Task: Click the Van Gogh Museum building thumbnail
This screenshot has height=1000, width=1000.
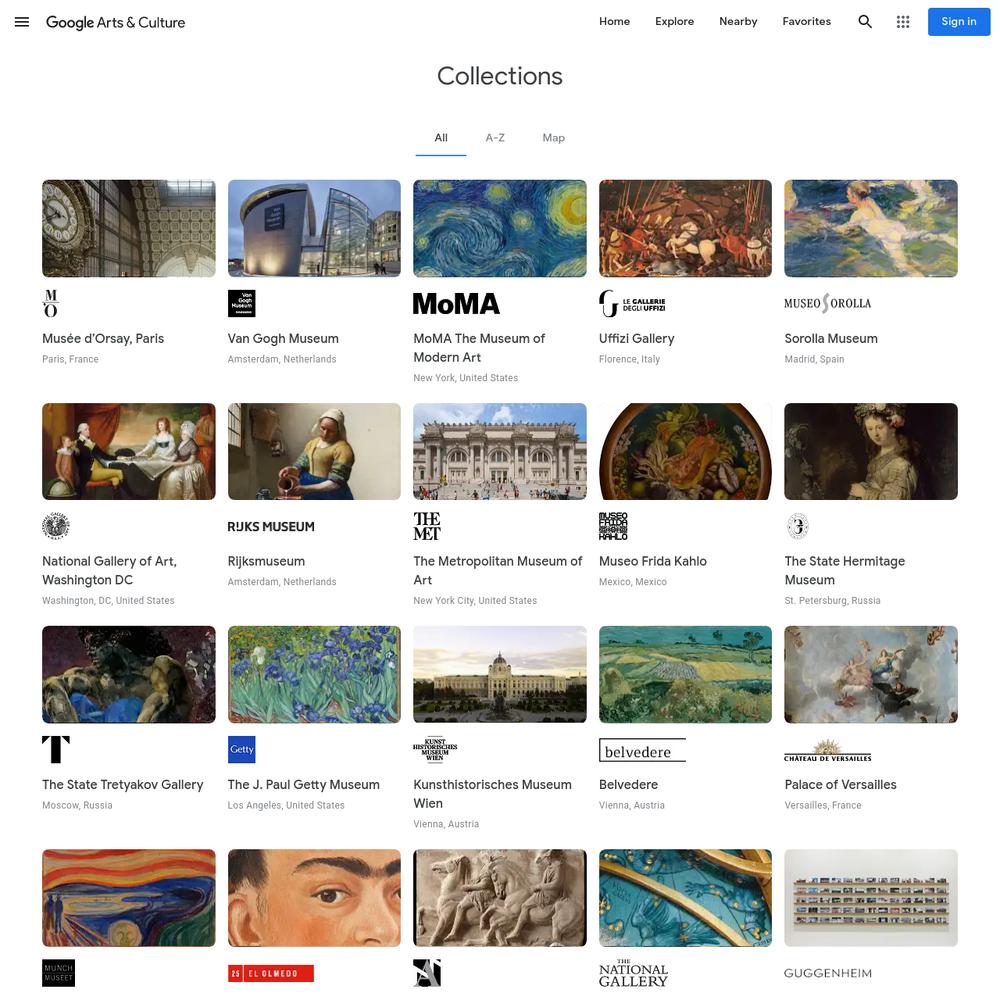Action: pyautogui.click(x=314, y=228)
